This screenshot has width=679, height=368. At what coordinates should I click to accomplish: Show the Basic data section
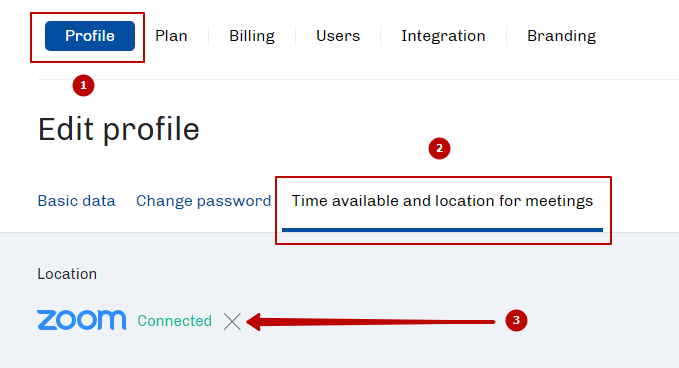point(76,201)
